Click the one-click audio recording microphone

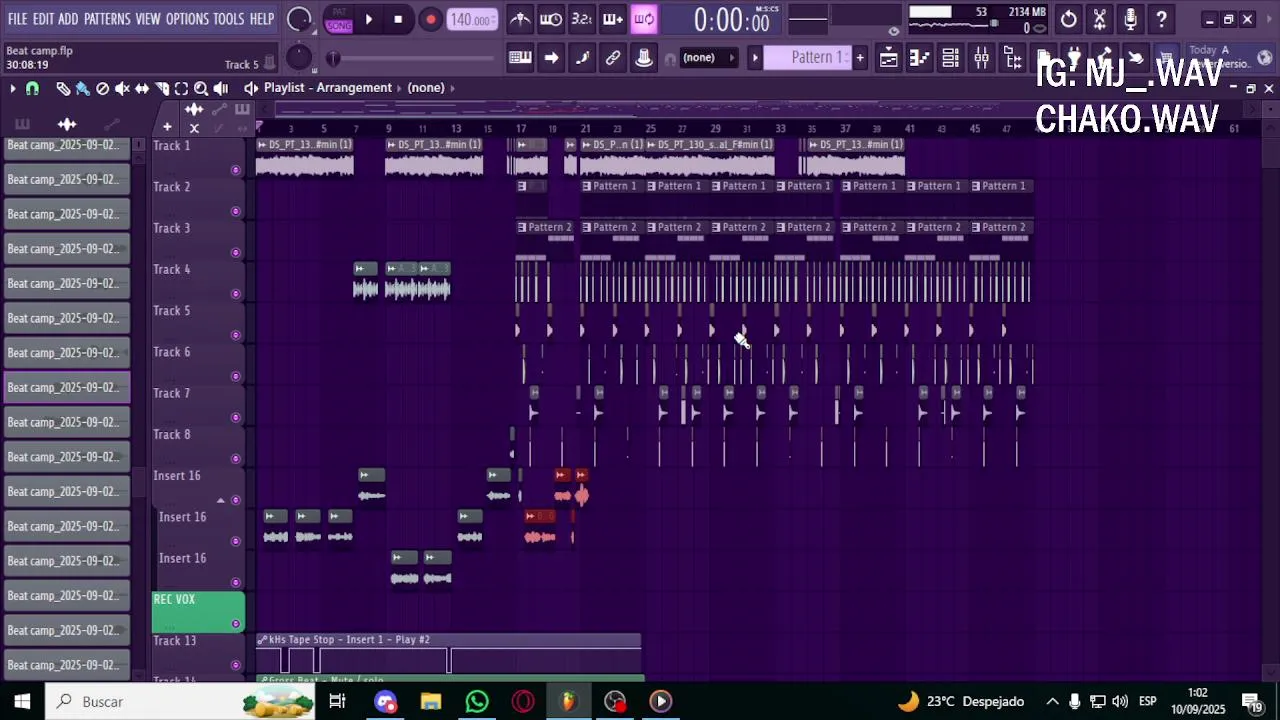tap(1131, 19)
